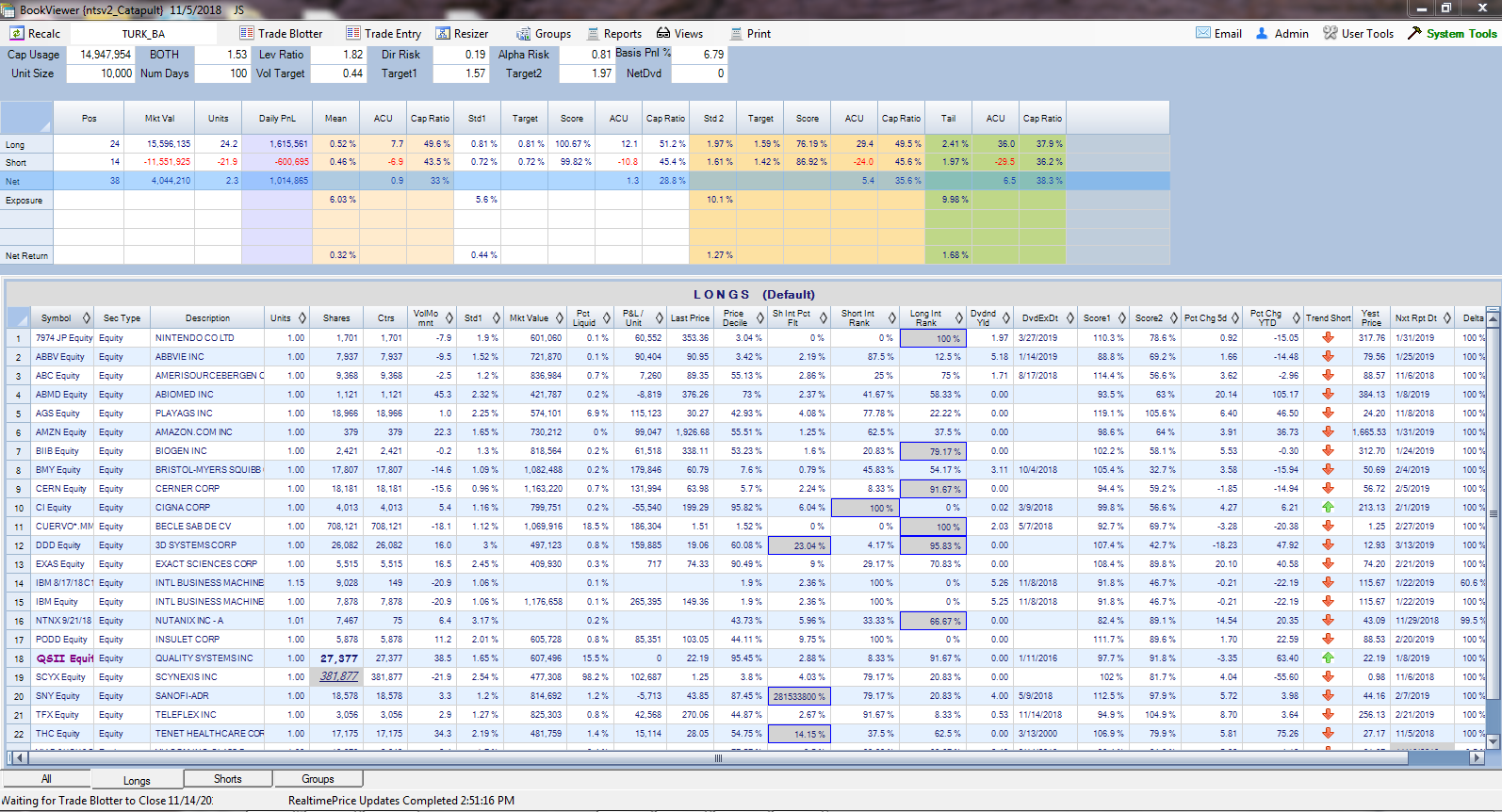Open the Units column filter in Longs grid
The image size is (1502, 812).
(302, 318)
